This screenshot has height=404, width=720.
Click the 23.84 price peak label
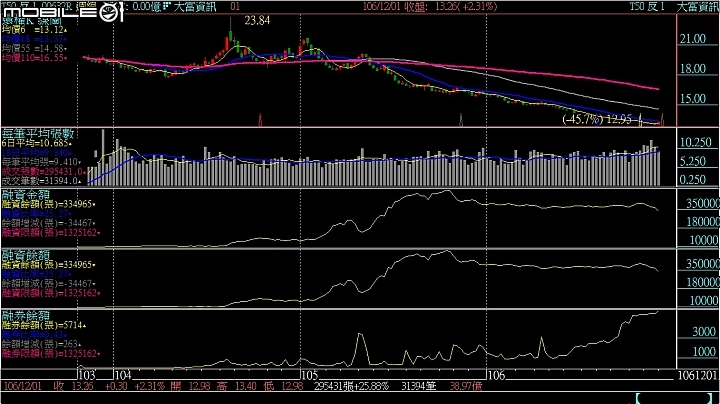click(x=257, y=20)
